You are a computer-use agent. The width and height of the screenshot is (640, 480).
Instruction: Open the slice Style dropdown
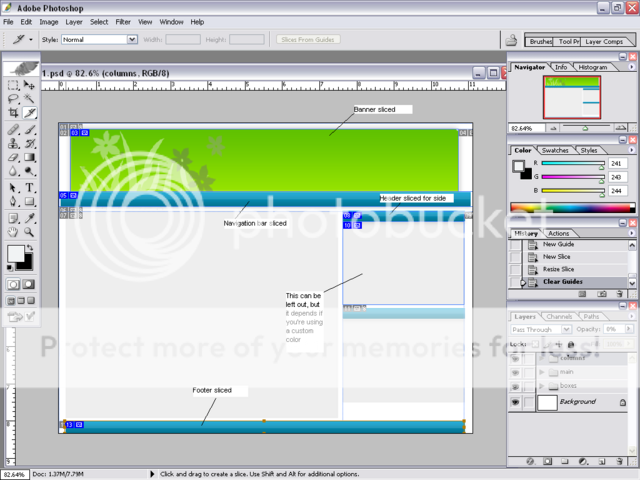click(x=132, y=40)
